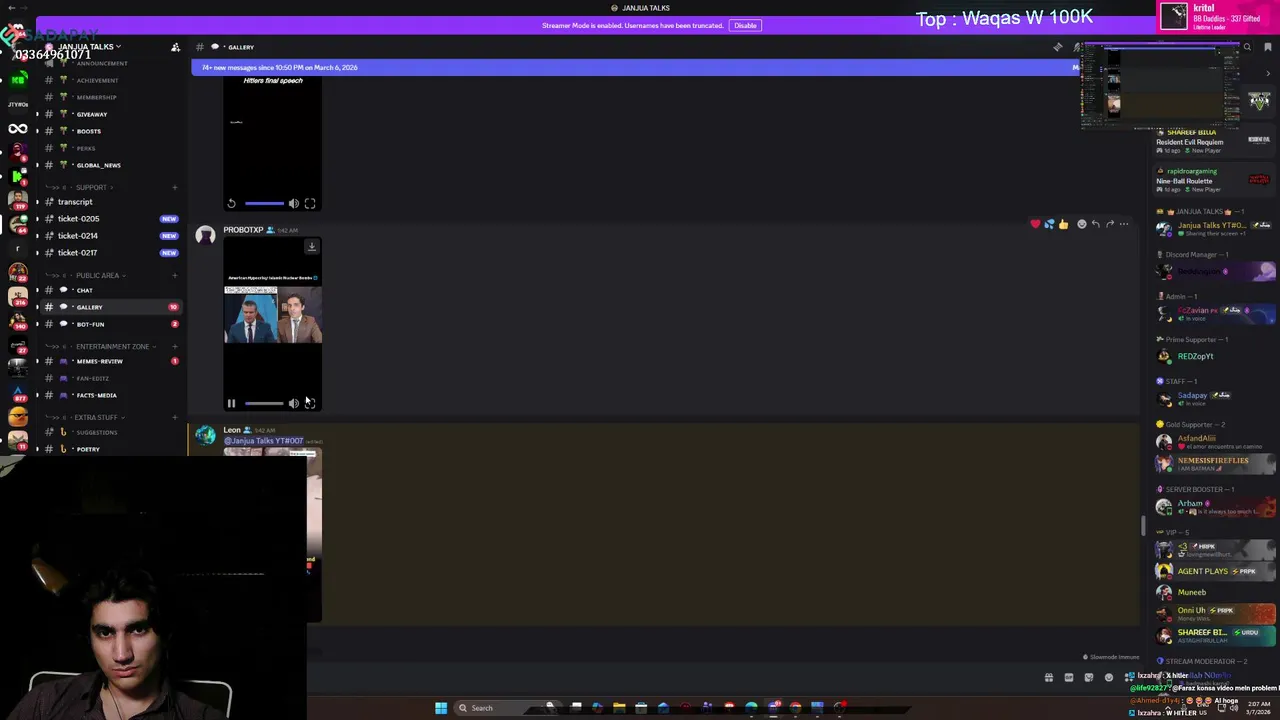Mute the PROBOTXP video volume
This screenshot has width=1280, height=720.
[x=294, y=404]
